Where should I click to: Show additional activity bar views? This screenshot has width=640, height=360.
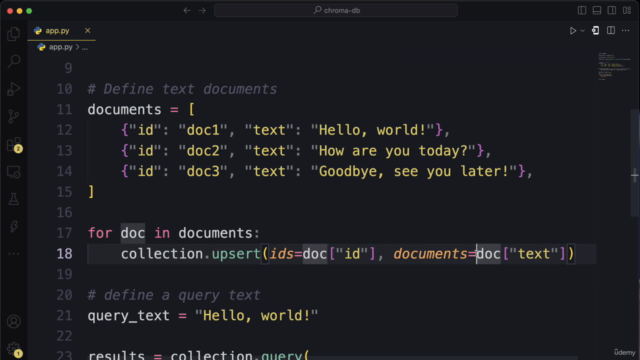pyautogui.click(x=13, y=253)
